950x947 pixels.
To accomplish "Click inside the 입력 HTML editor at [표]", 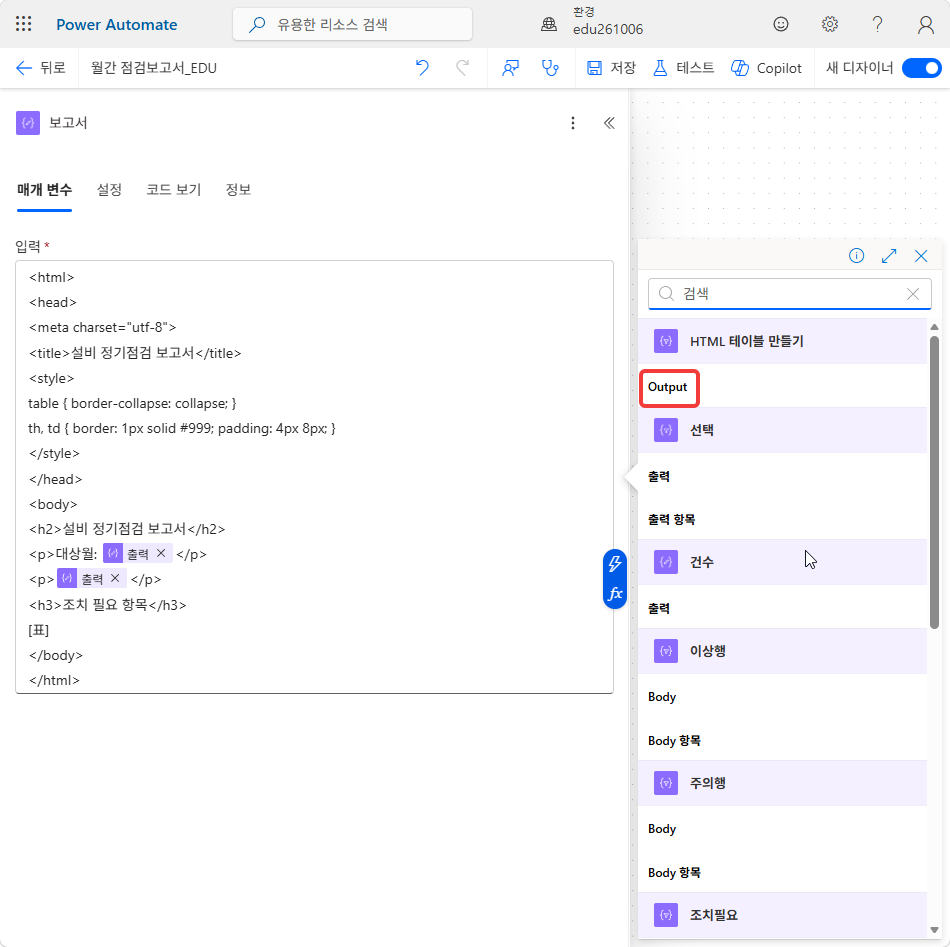I will [x=38, y=630].
